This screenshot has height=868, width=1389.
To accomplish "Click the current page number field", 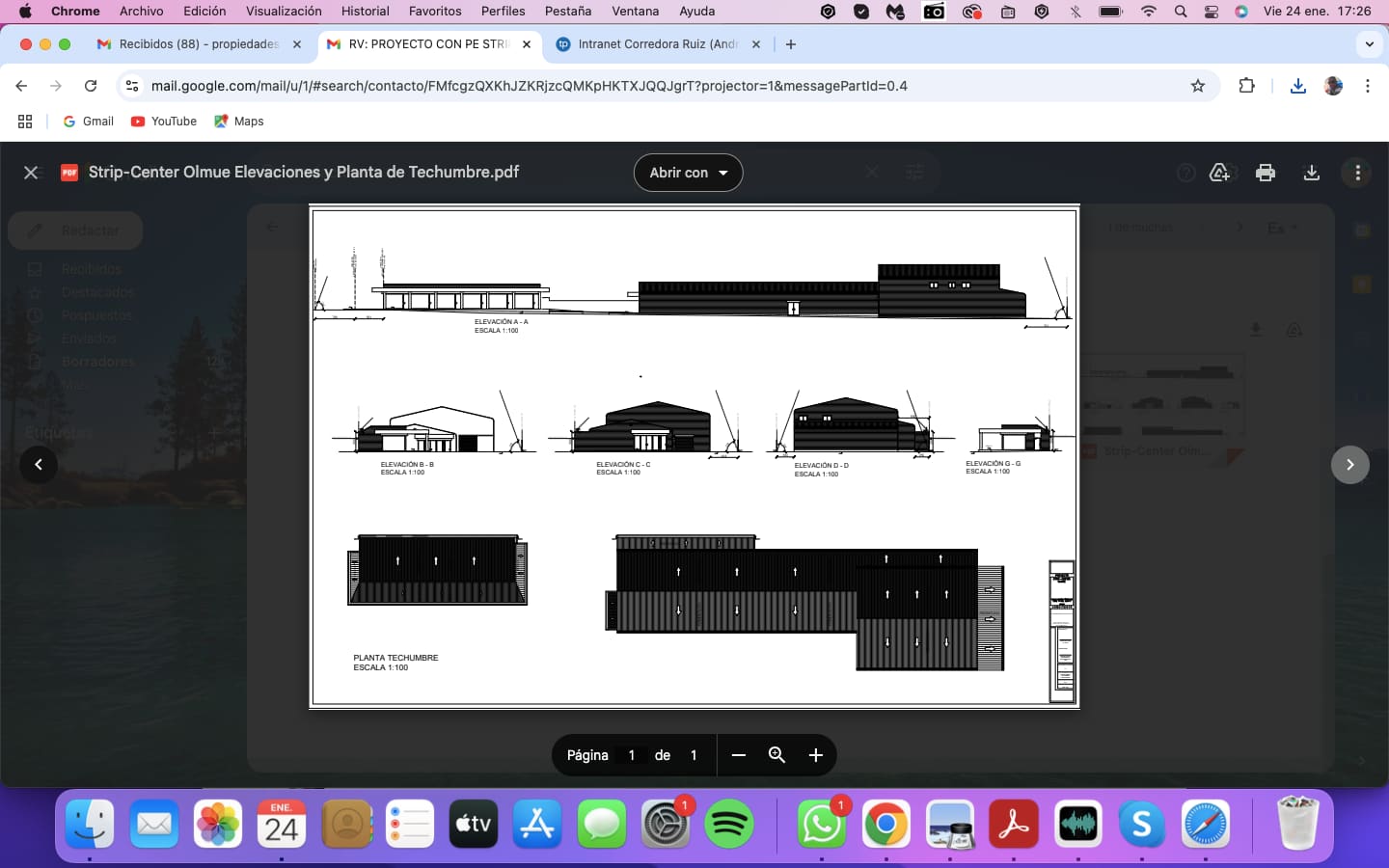I will point(632,755).
